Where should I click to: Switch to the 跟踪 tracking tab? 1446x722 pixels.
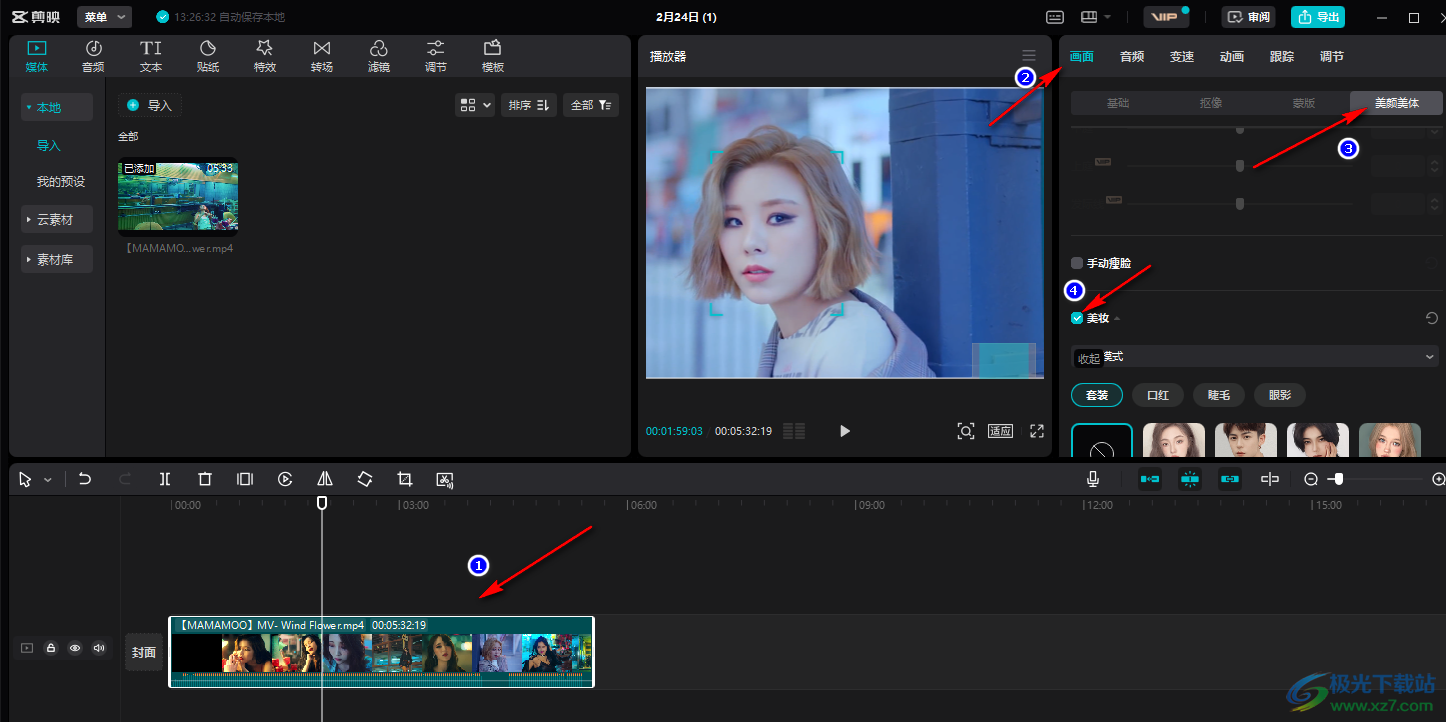coord(1282,57)
